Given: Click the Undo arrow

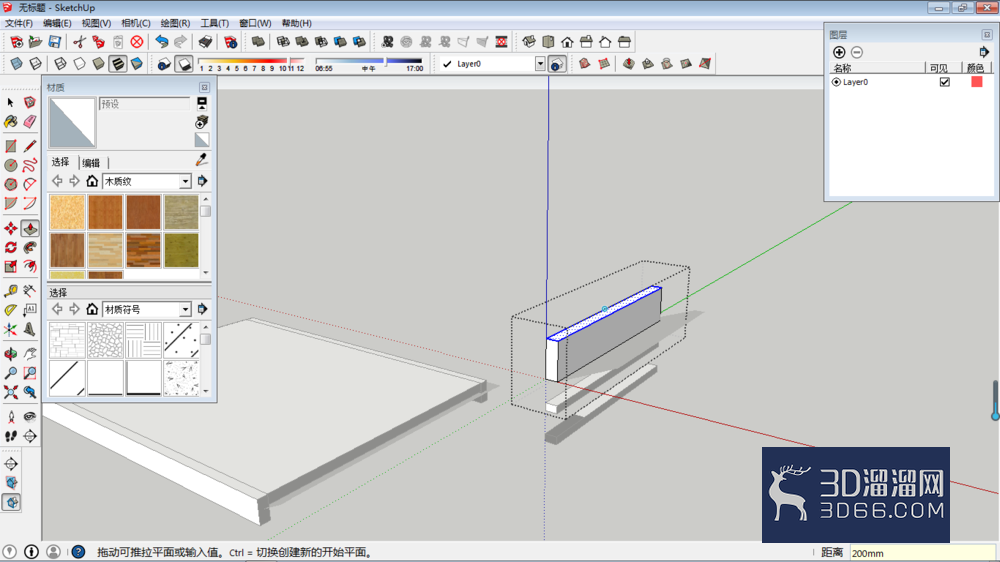Looking at the screenshot, I should coord(161,42).
